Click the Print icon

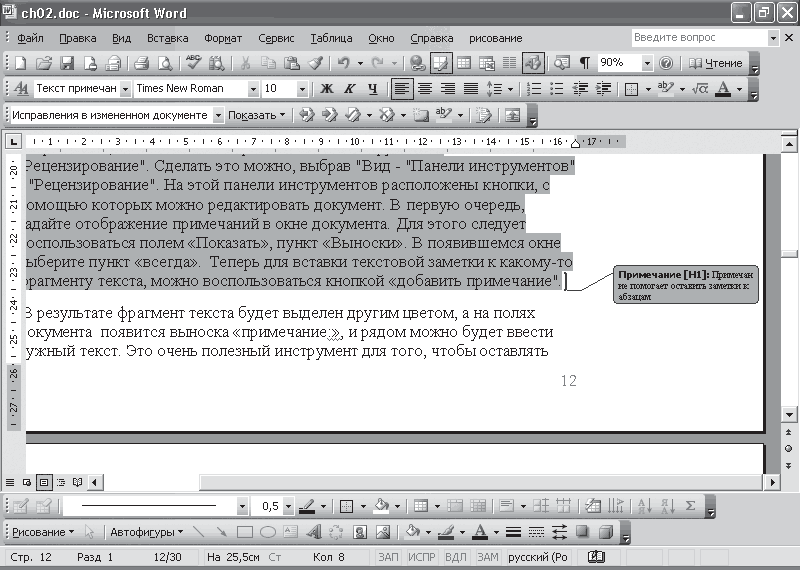tap(142, 63)
